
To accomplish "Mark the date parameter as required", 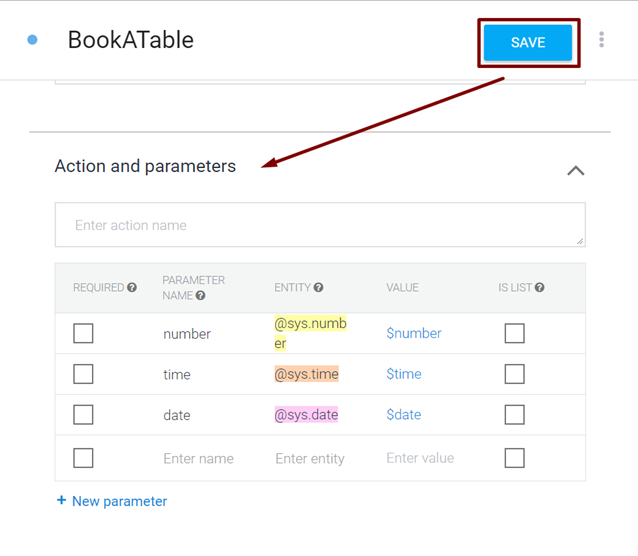I will [83, 415].
